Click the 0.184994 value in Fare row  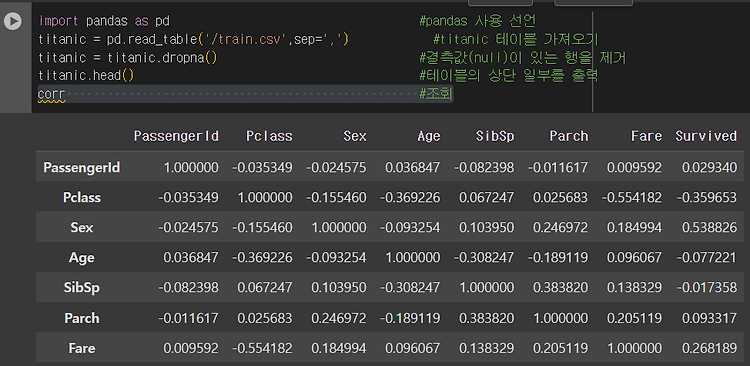tap(339, 348)
